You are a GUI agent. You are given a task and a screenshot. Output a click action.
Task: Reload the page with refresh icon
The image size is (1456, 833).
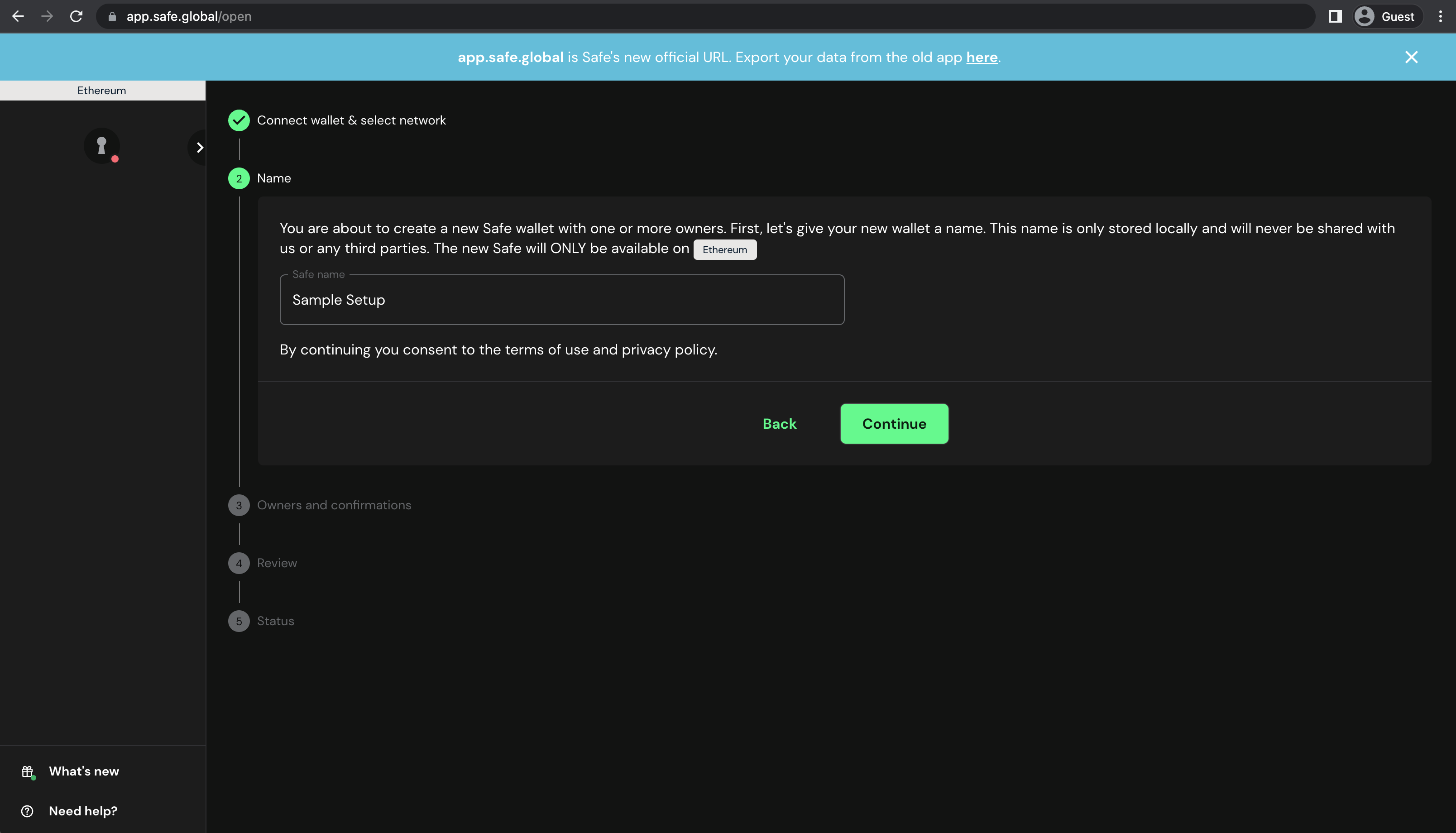(76, 17)
